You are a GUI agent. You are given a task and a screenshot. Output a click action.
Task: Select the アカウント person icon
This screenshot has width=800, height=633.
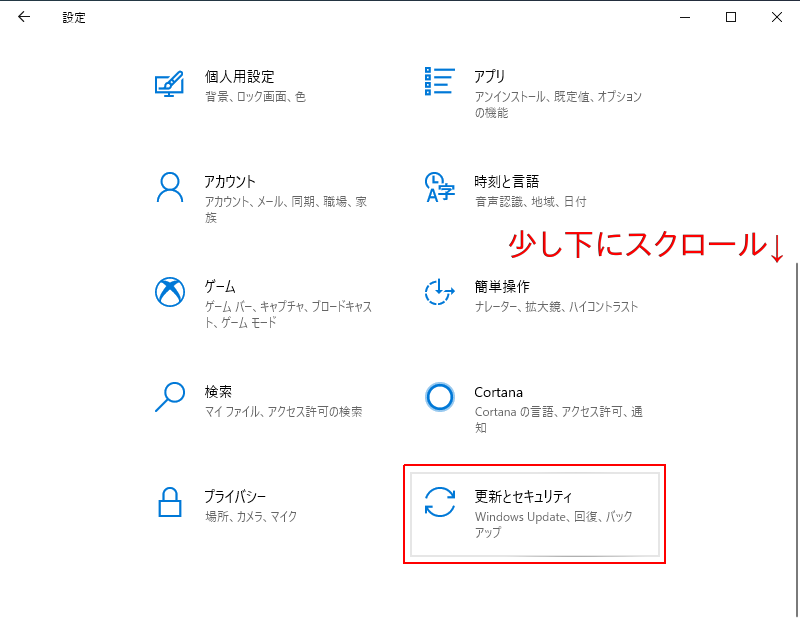170,188
